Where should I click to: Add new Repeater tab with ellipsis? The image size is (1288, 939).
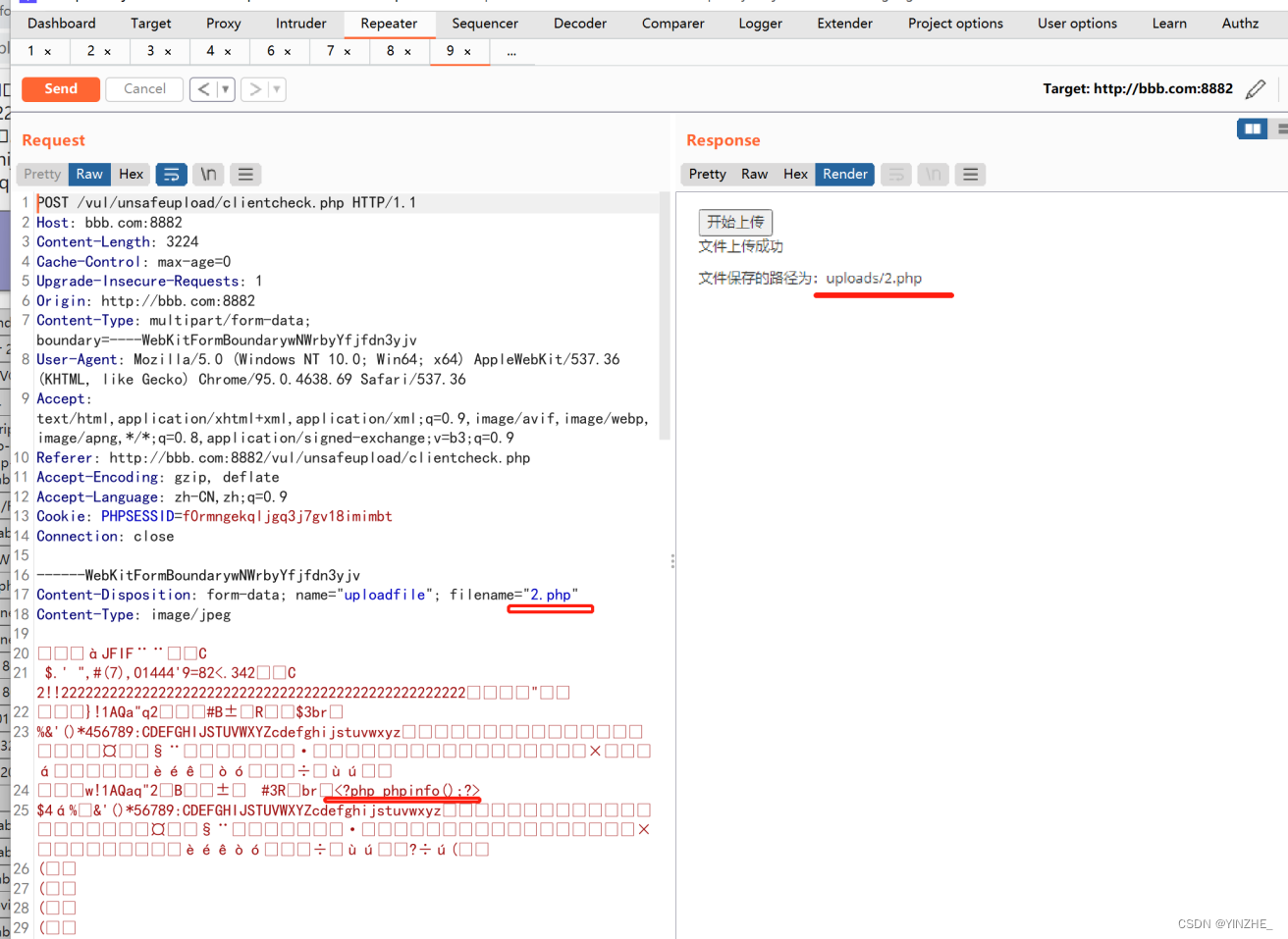pyautogui.click(x=511, y=52)
